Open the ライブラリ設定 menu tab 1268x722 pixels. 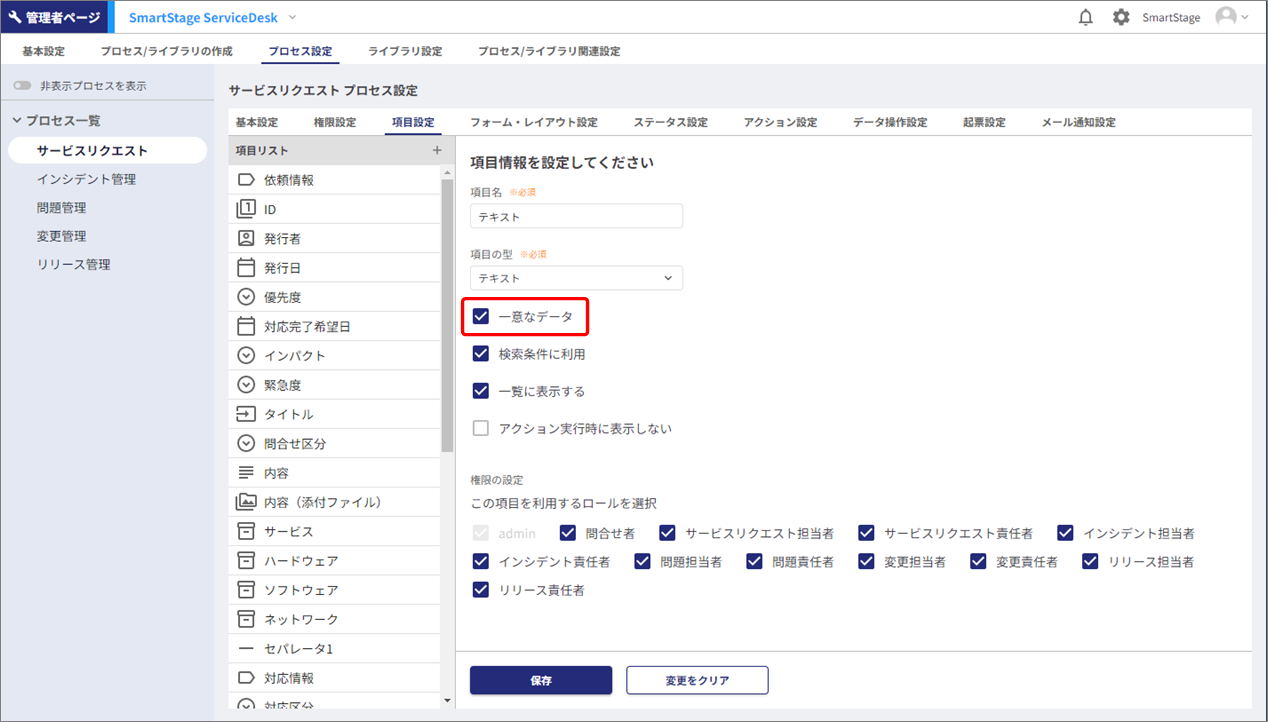[405, 51]
